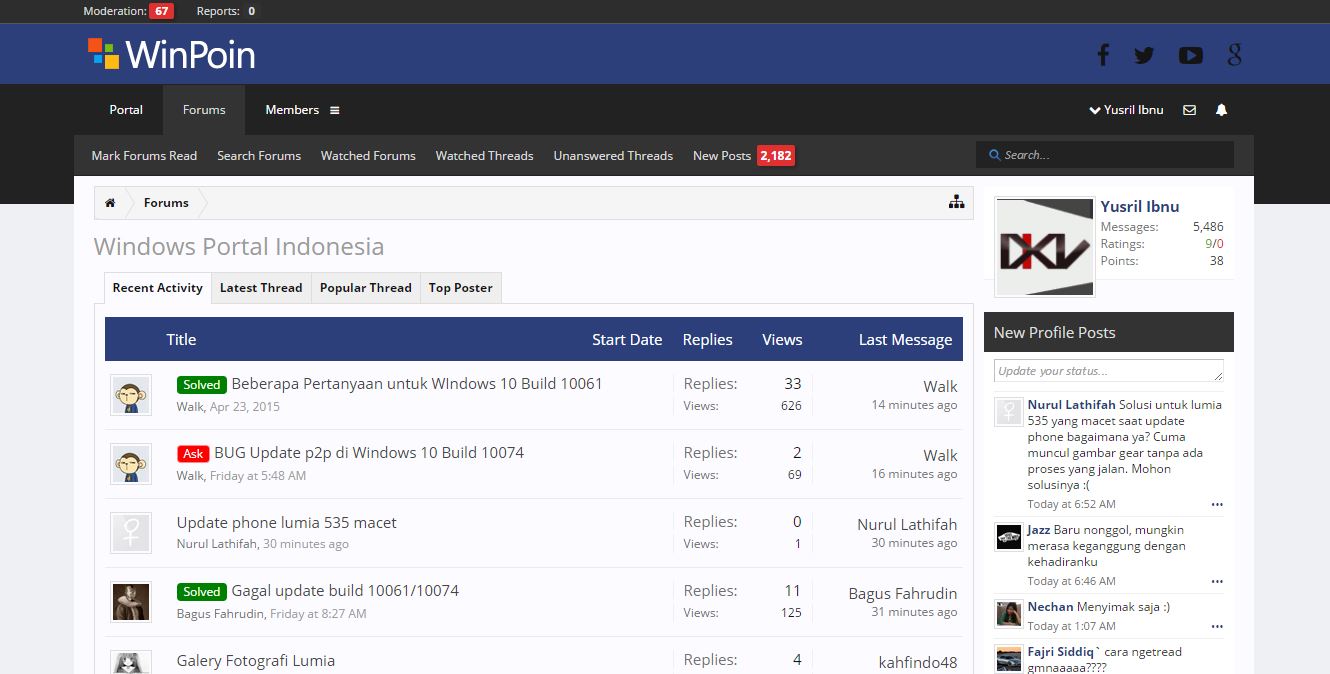The height and width of the screenshot is (674, 1330).
Task: Click the Update your status field
Action: (x=1108, y=371)
